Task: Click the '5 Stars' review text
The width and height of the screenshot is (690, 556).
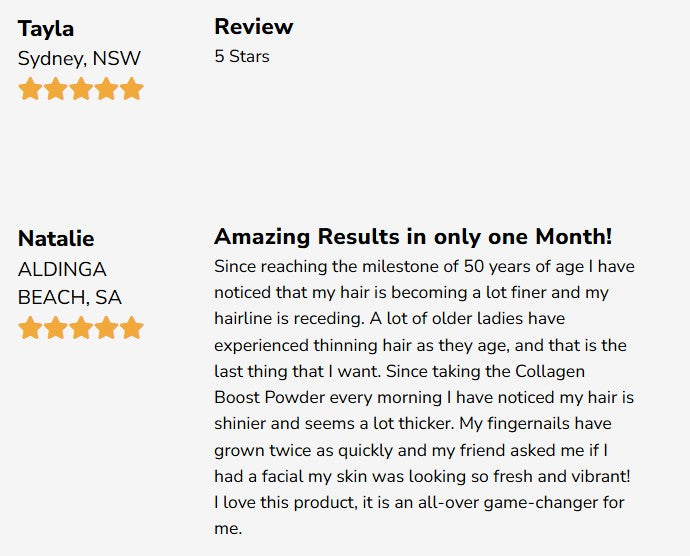Action: click(x=241, y=56)
